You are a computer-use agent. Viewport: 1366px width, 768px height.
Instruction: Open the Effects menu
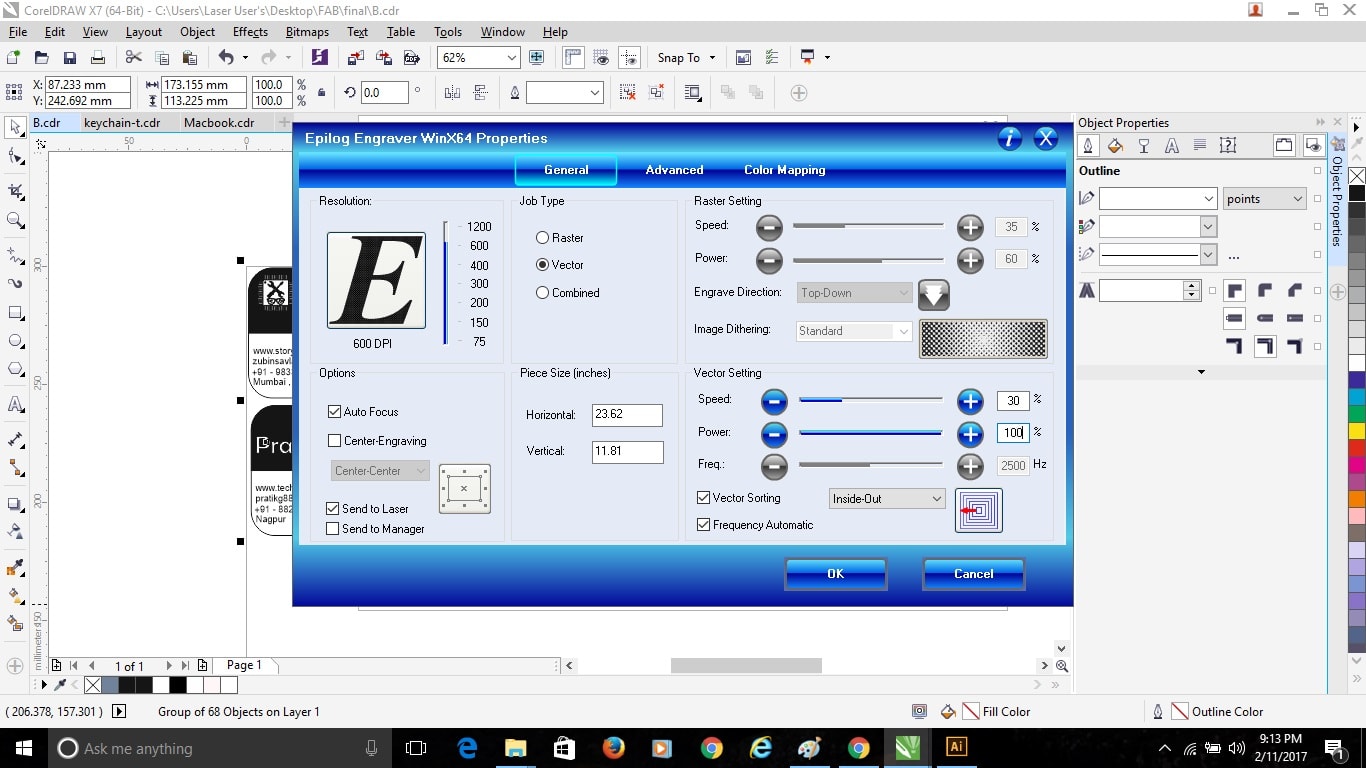[x=250, y=32]
